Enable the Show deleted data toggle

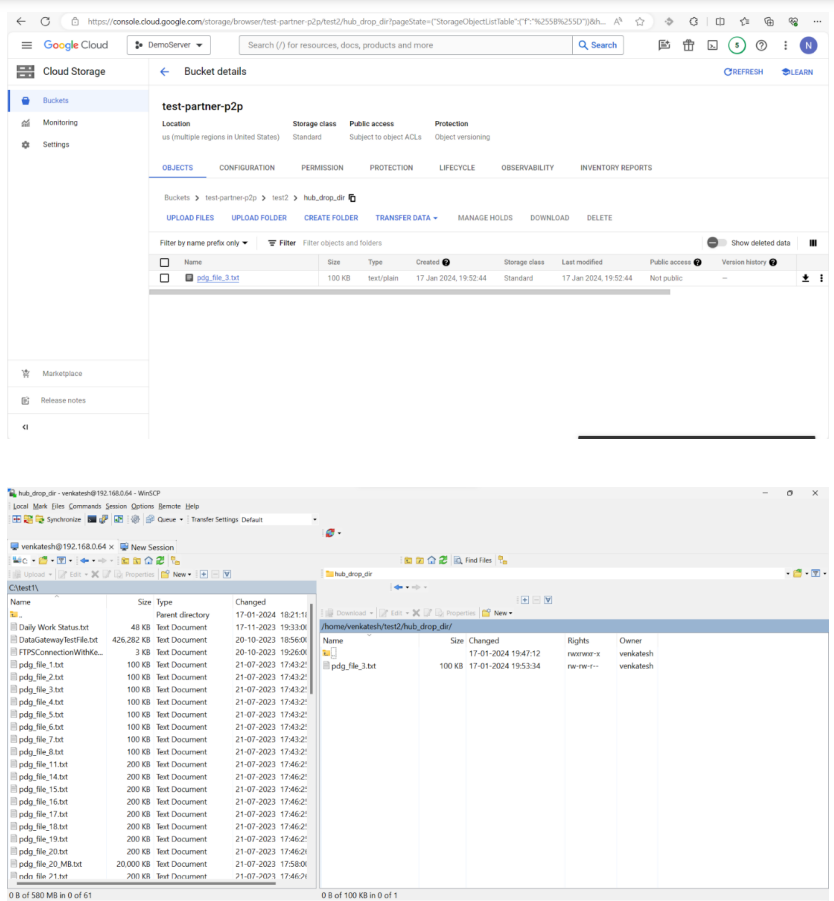tap(716, 243)
